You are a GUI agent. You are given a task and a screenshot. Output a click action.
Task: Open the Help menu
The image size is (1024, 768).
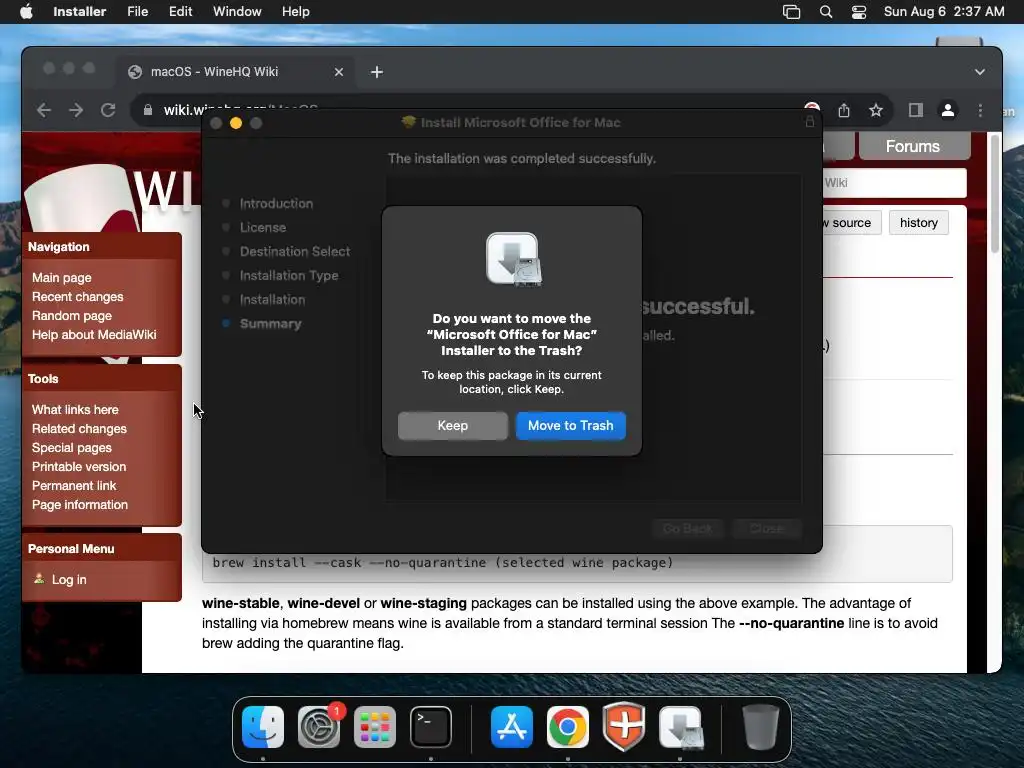click(x=295, y=12)
